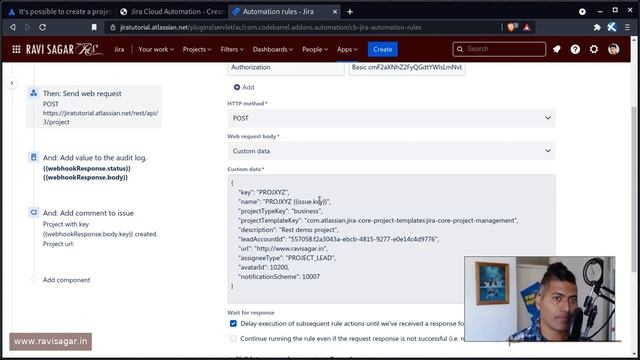Reload the page with refresh icon

pos(42,27)
